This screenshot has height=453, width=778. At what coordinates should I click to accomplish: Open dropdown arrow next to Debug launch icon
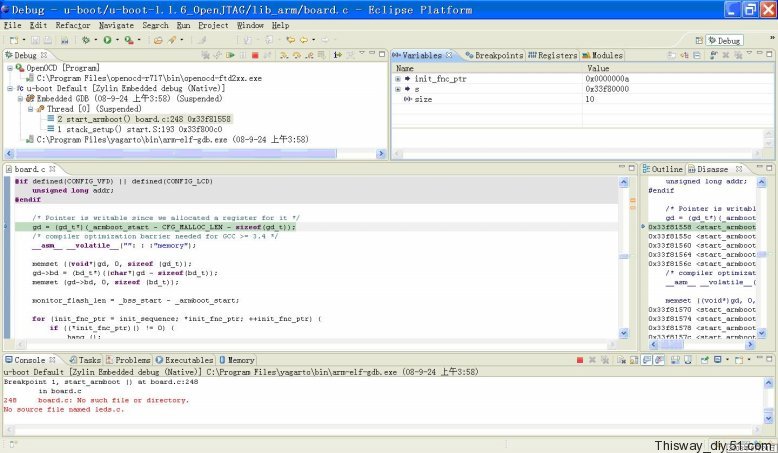tap(96, 40)
